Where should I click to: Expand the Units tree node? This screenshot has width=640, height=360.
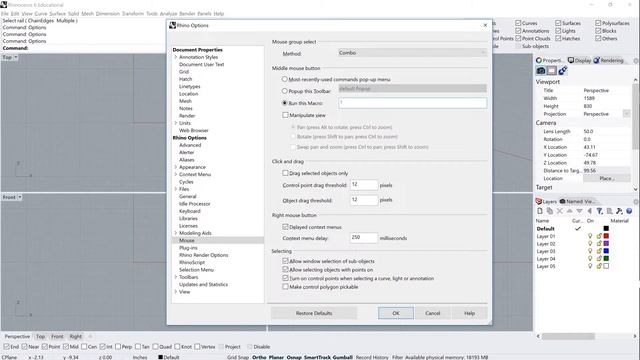click(x=176, y=123)
